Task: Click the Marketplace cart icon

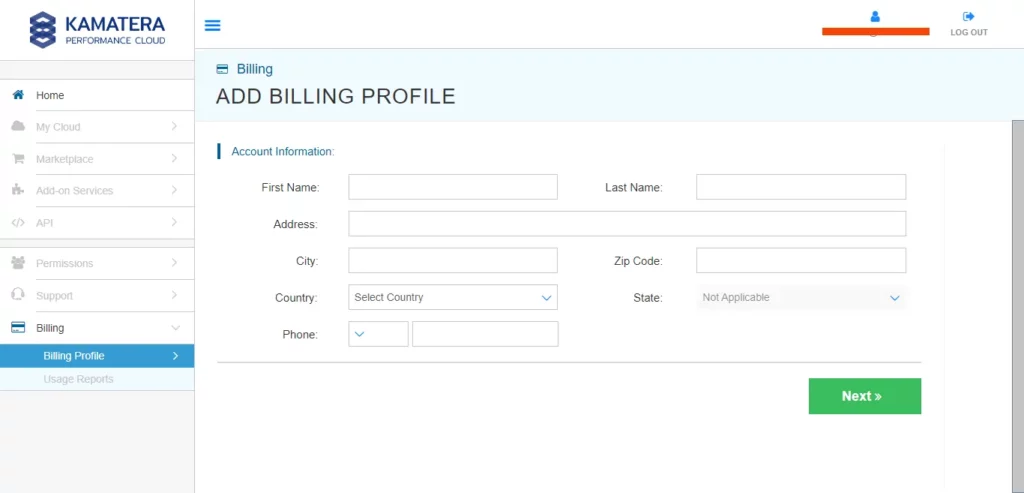Action: (18, 159)
